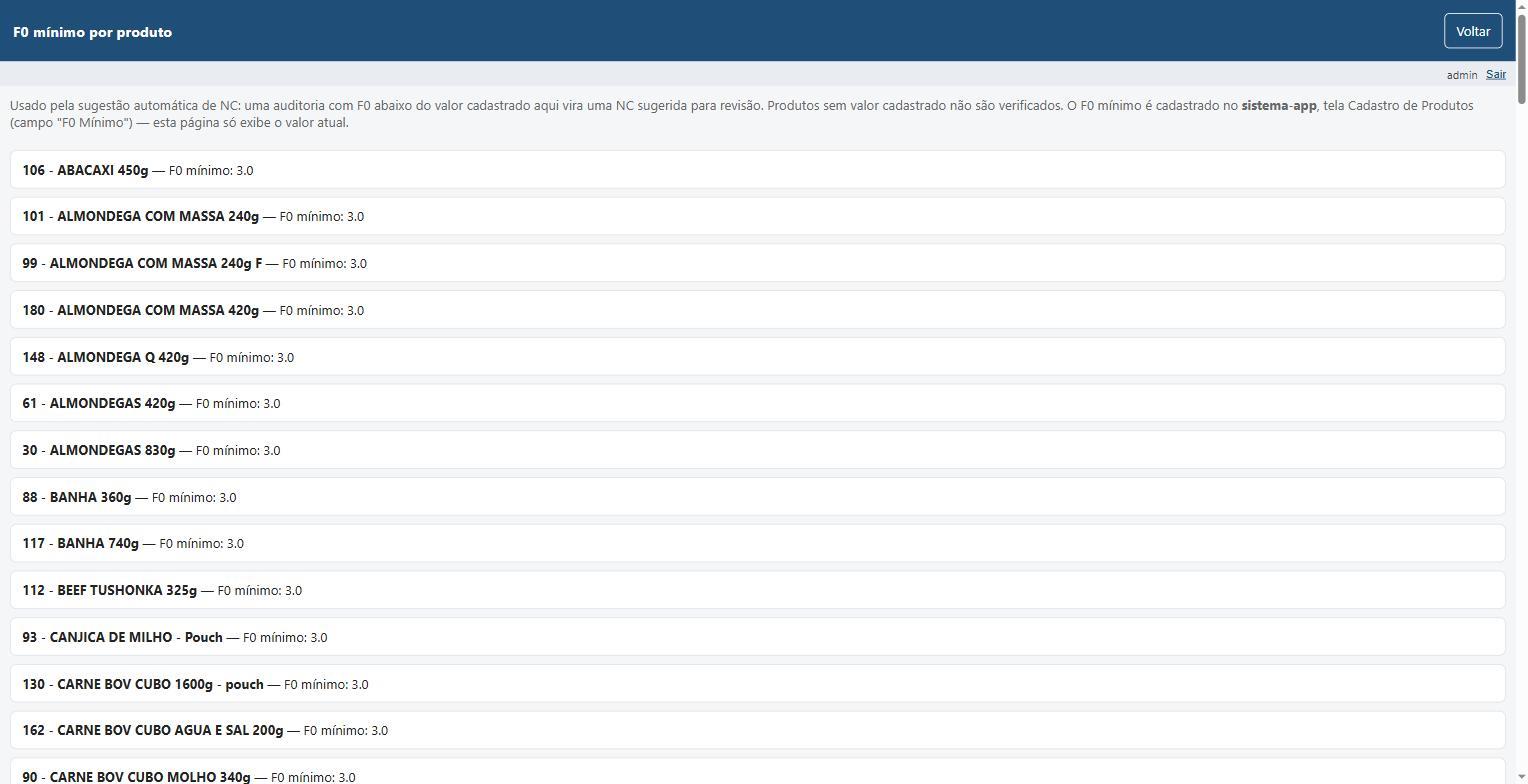The width and height of the screenshot is (1528, 784).
Task: Select row 180 - ALMONDEGA COM MASSA 420g
Action: pyautogui.click(x=757, y=310)
